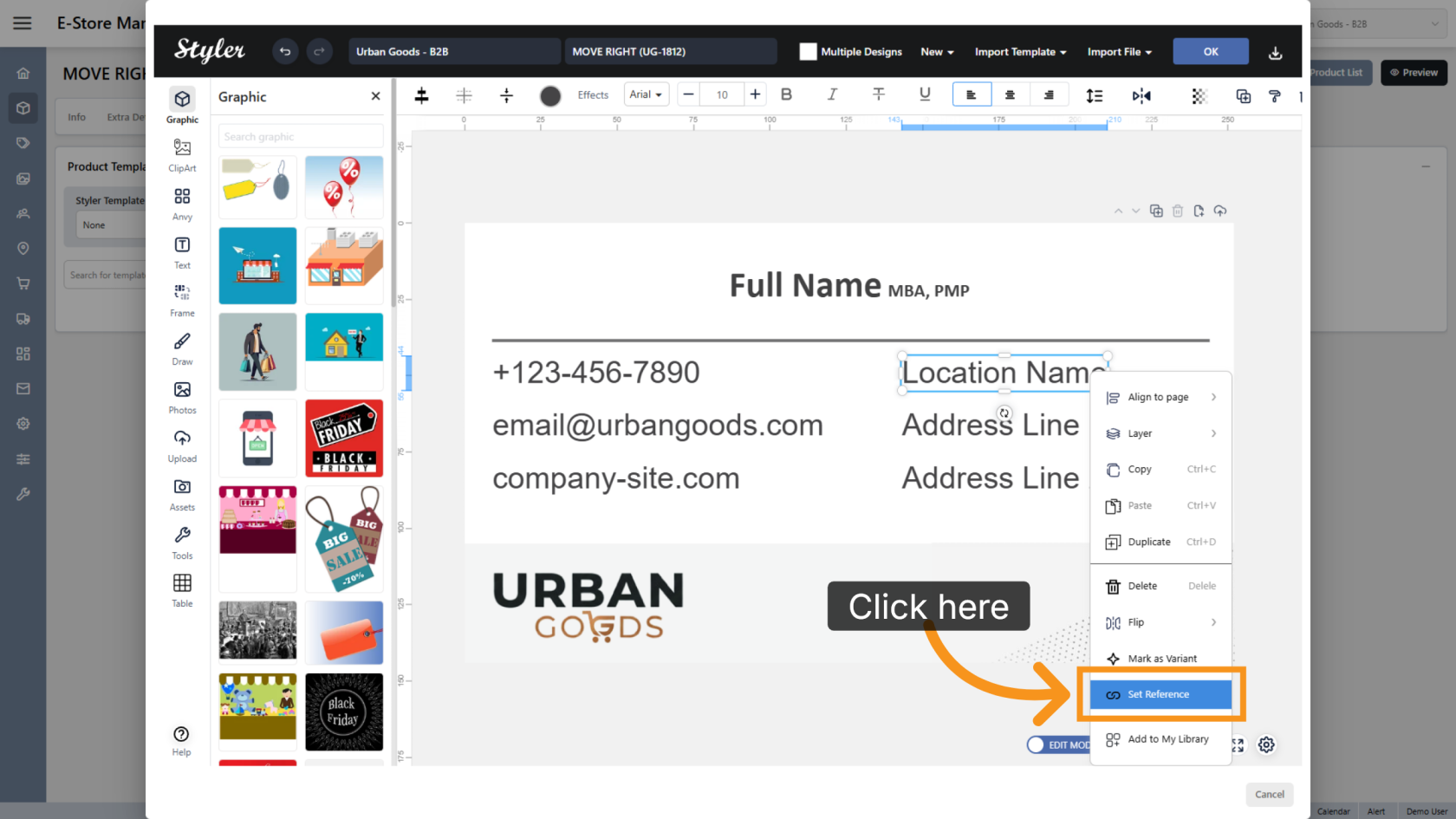Viewport: 1456px width, 819px height.
Task: Open the Assets panel
Action: pos(182,495)
